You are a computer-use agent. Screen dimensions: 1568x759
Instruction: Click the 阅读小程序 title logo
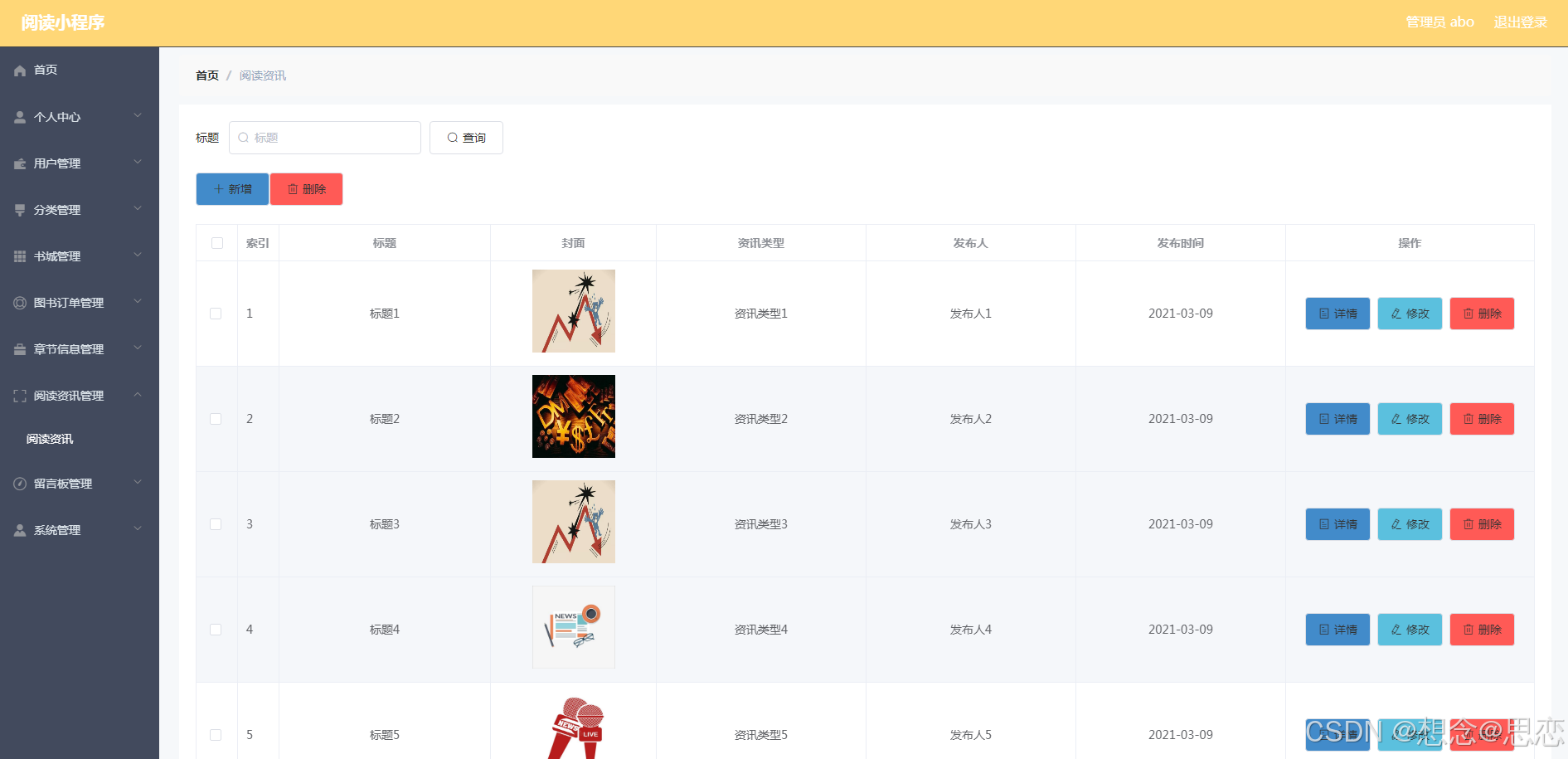(63, 22)
